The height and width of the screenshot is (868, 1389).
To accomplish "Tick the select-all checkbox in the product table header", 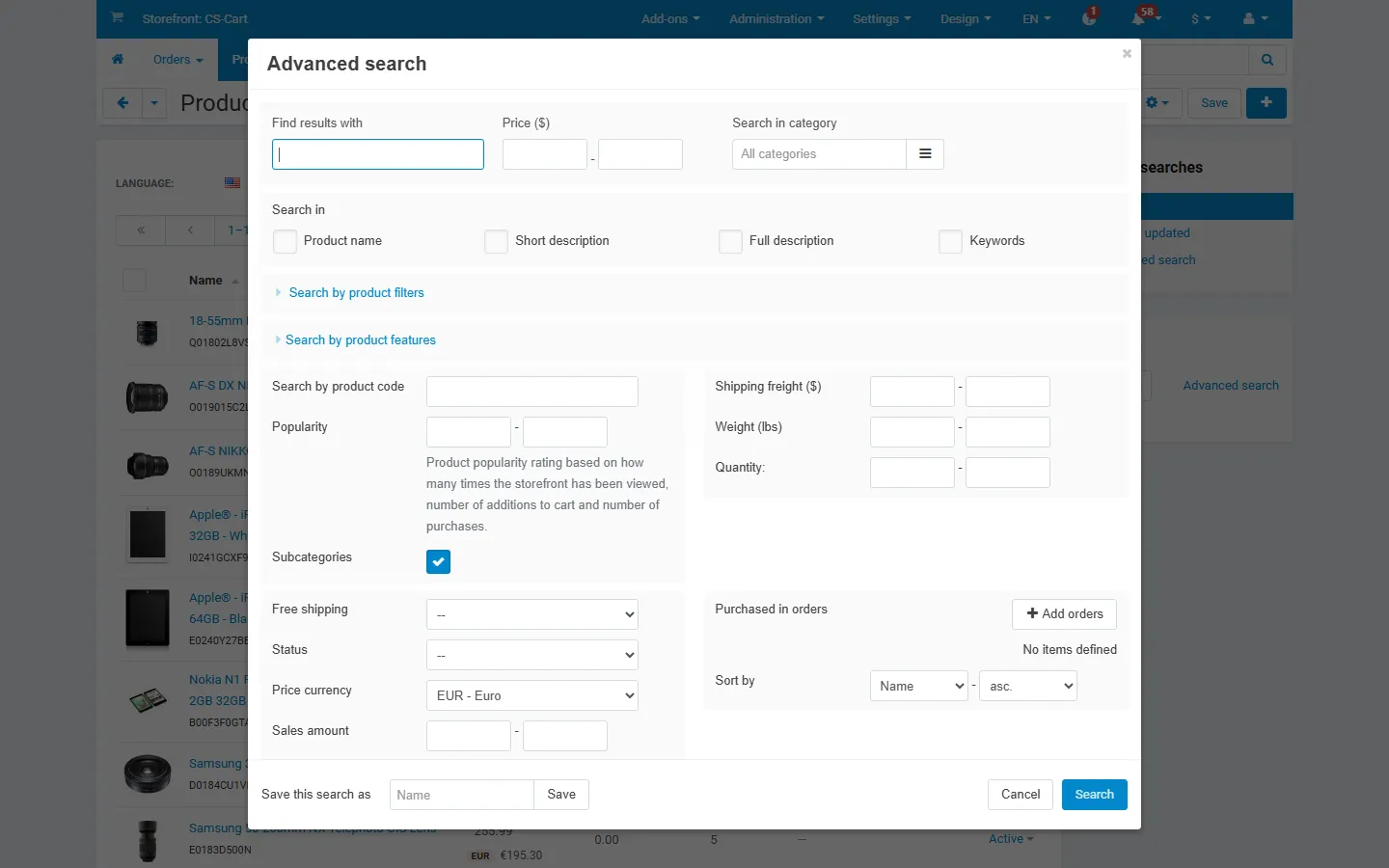I will pyautogui.click(x=134, y=281).
